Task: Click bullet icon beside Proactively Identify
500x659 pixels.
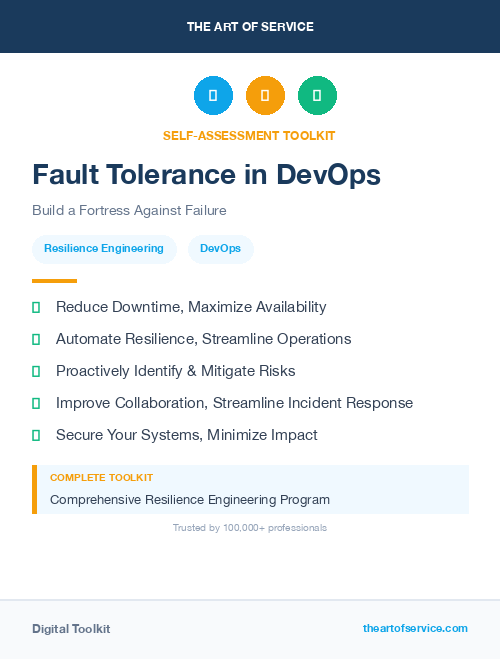Action: [36, 371]
